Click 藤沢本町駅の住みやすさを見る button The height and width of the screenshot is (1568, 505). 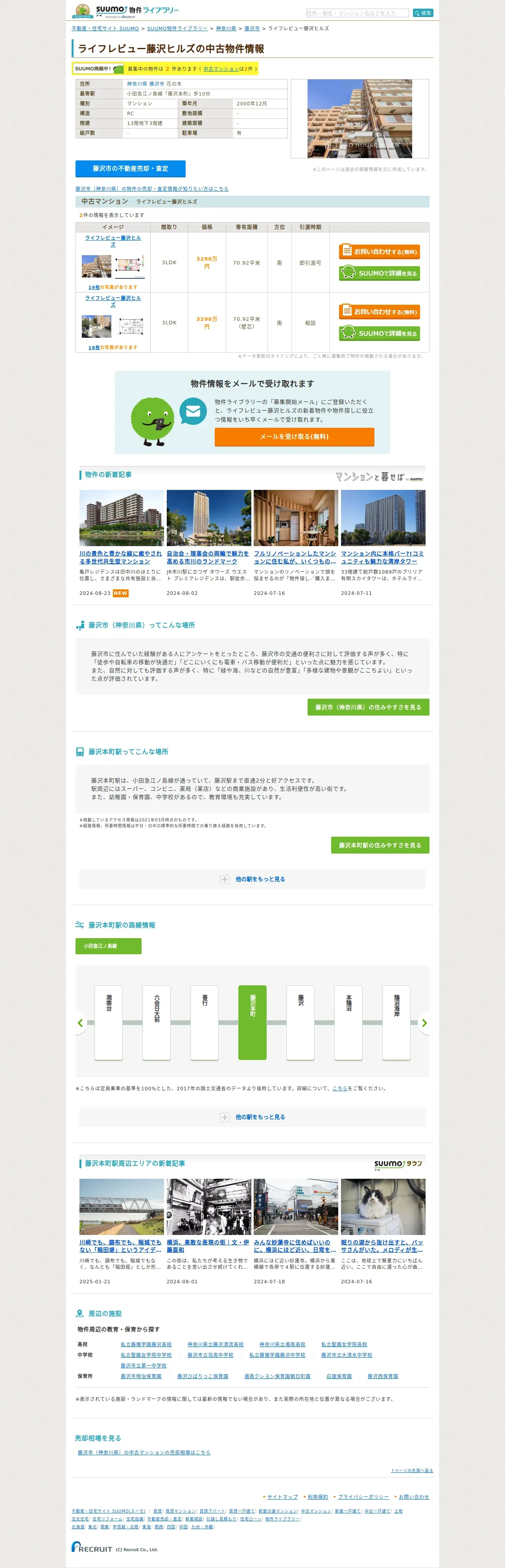(380, 845)
